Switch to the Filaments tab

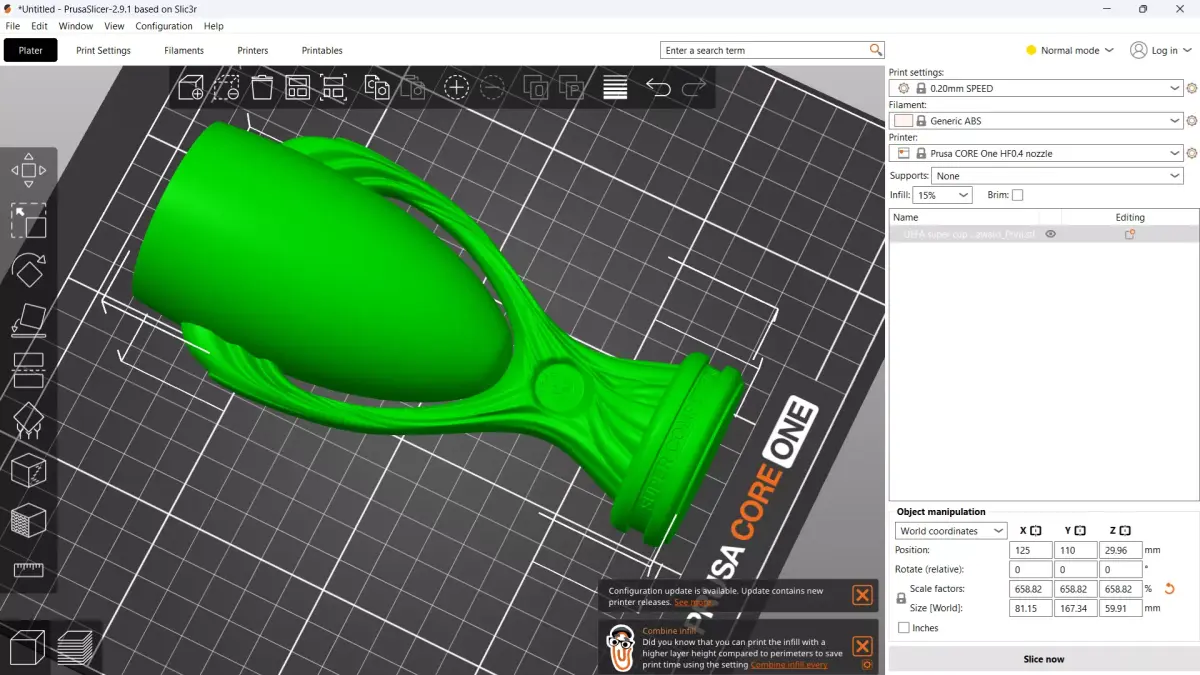pyautogui.click(x=184, y=50)
